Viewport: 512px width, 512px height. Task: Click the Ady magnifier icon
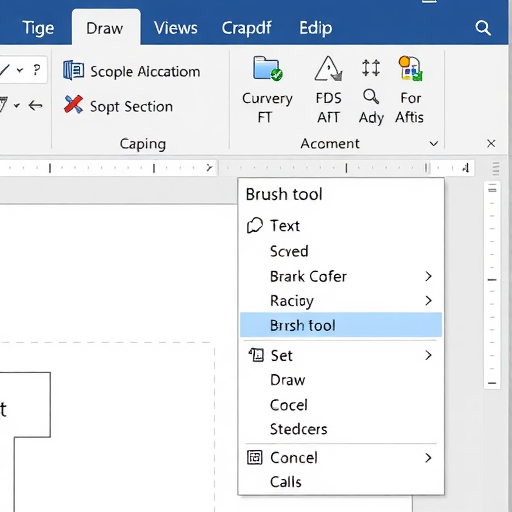pos(371,97)
